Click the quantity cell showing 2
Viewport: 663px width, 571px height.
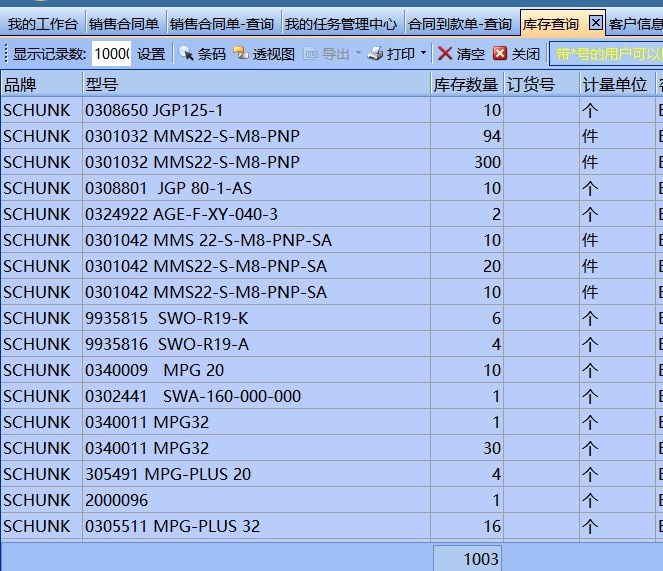tap(467, 214)
